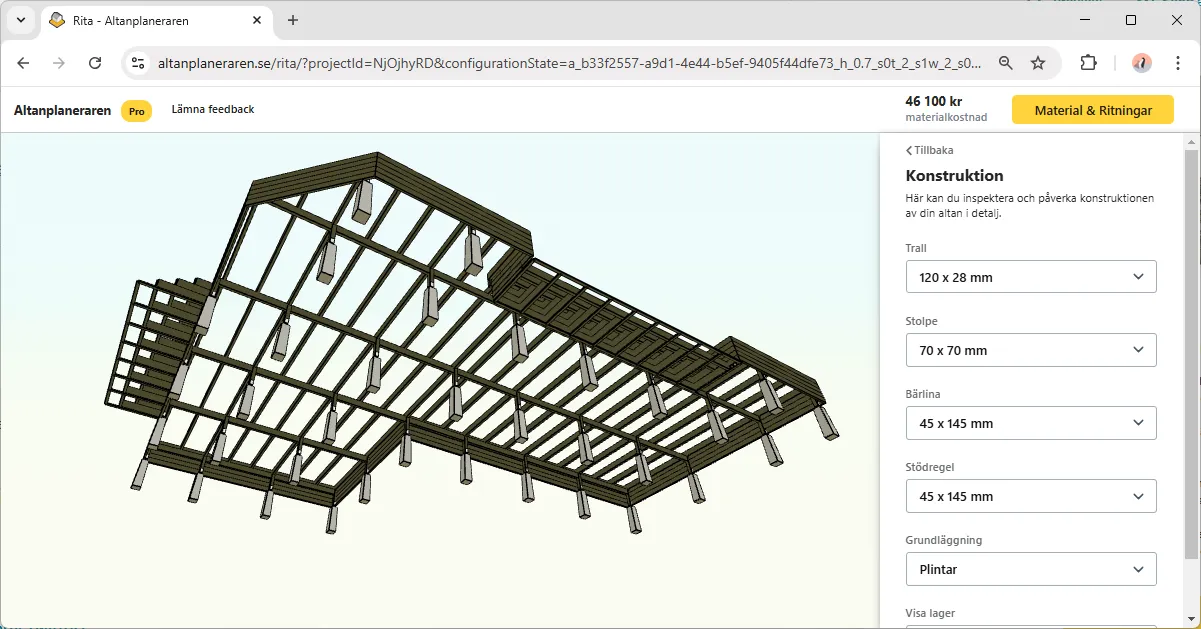Viewport: 1201px width, 629px height.
Task: Change Grundläggning from Plintar dropdown
Action: click(x=1030, y=569)
